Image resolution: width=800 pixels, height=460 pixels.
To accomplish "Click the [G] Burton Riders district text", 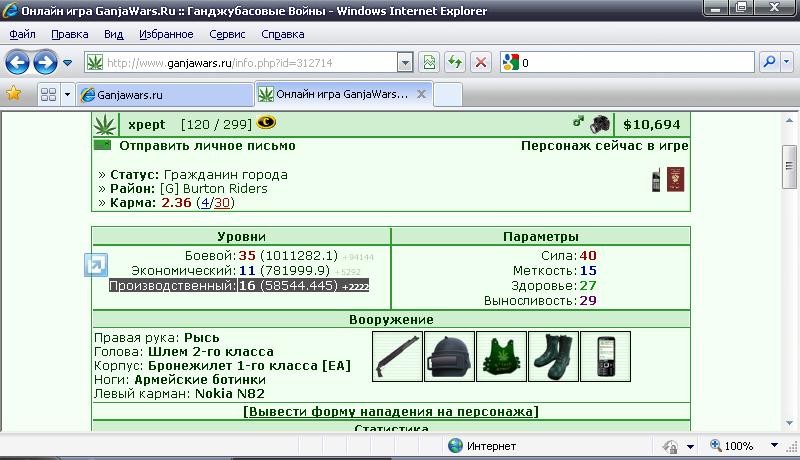I will click(214, 189).
